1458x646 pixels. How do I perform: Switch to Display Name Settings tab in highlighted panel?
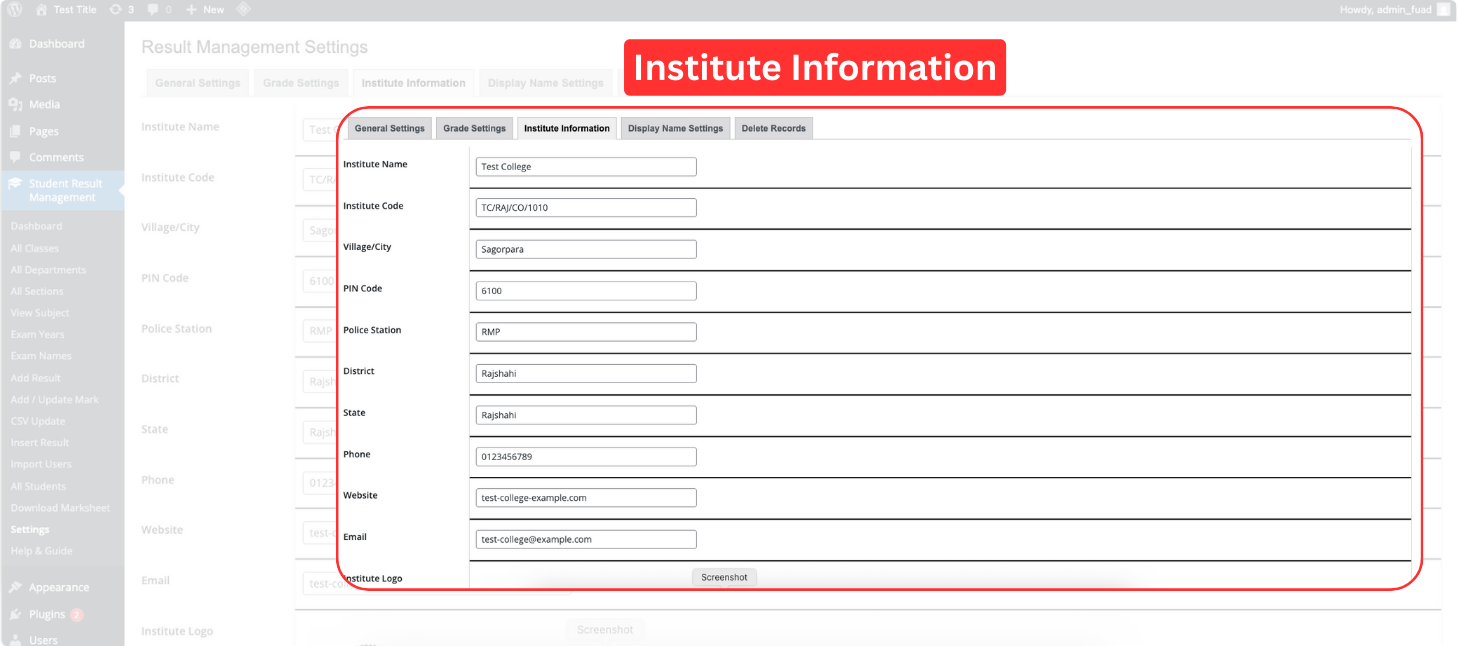click(676, 128)
